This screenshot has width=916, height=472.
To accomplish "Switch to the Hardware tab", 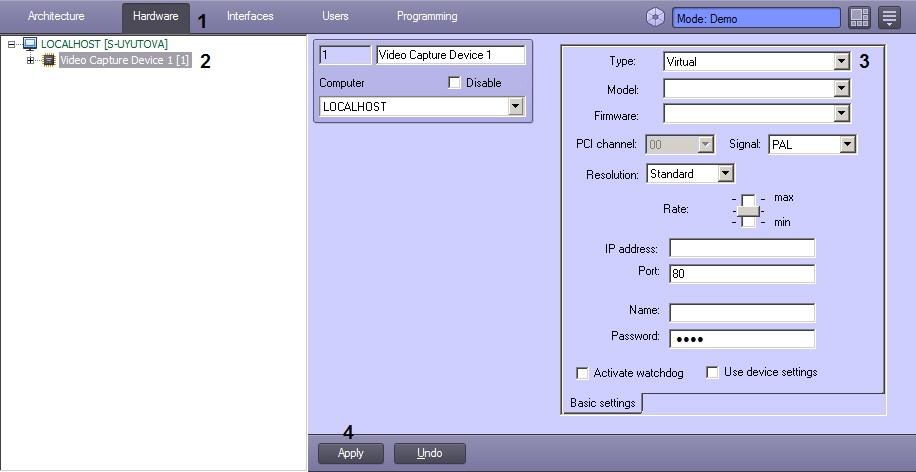I will pyautogui.click(x=155, y=16).
